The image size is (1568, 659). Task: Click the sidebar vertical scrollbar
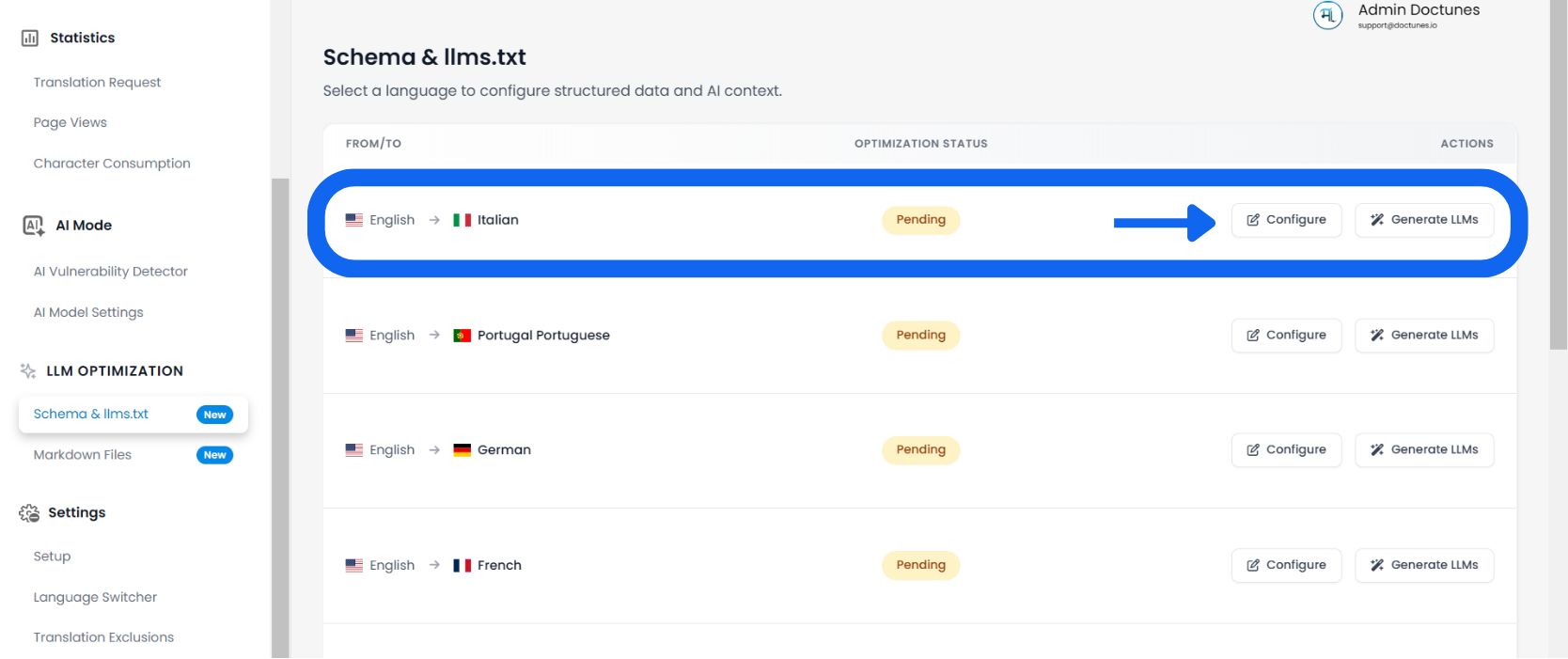[x=280, y=418]
